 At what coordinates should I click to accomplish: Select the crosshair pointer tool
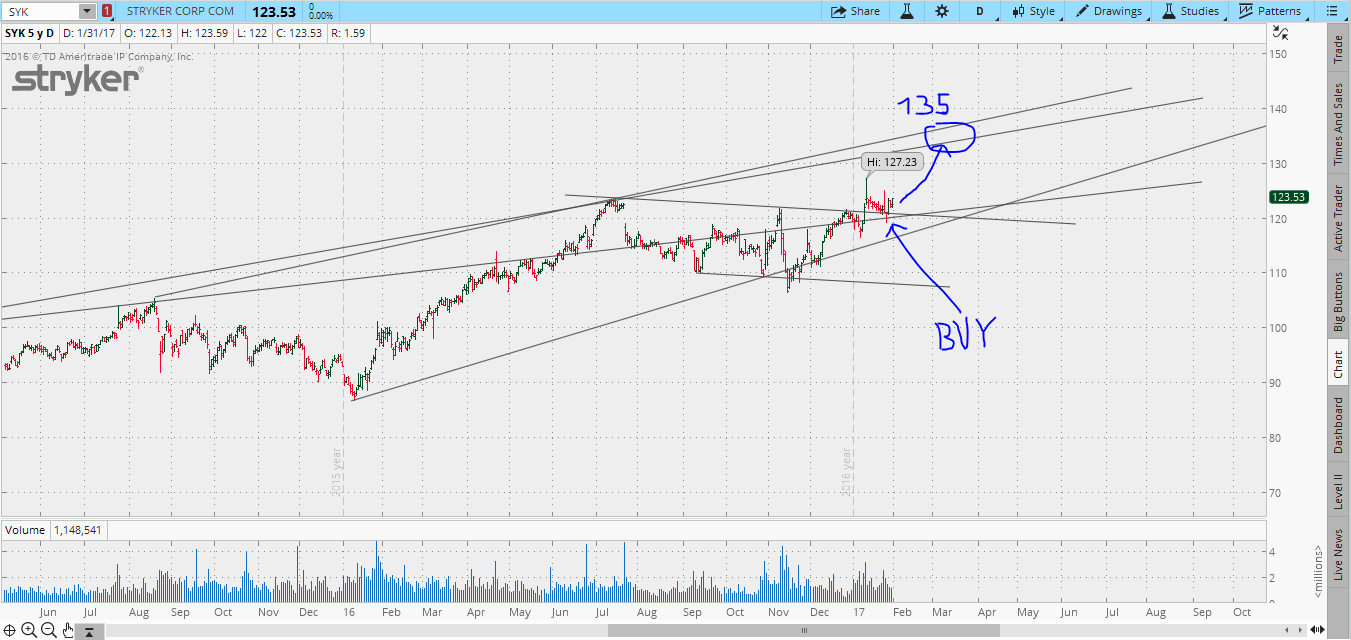9,629
